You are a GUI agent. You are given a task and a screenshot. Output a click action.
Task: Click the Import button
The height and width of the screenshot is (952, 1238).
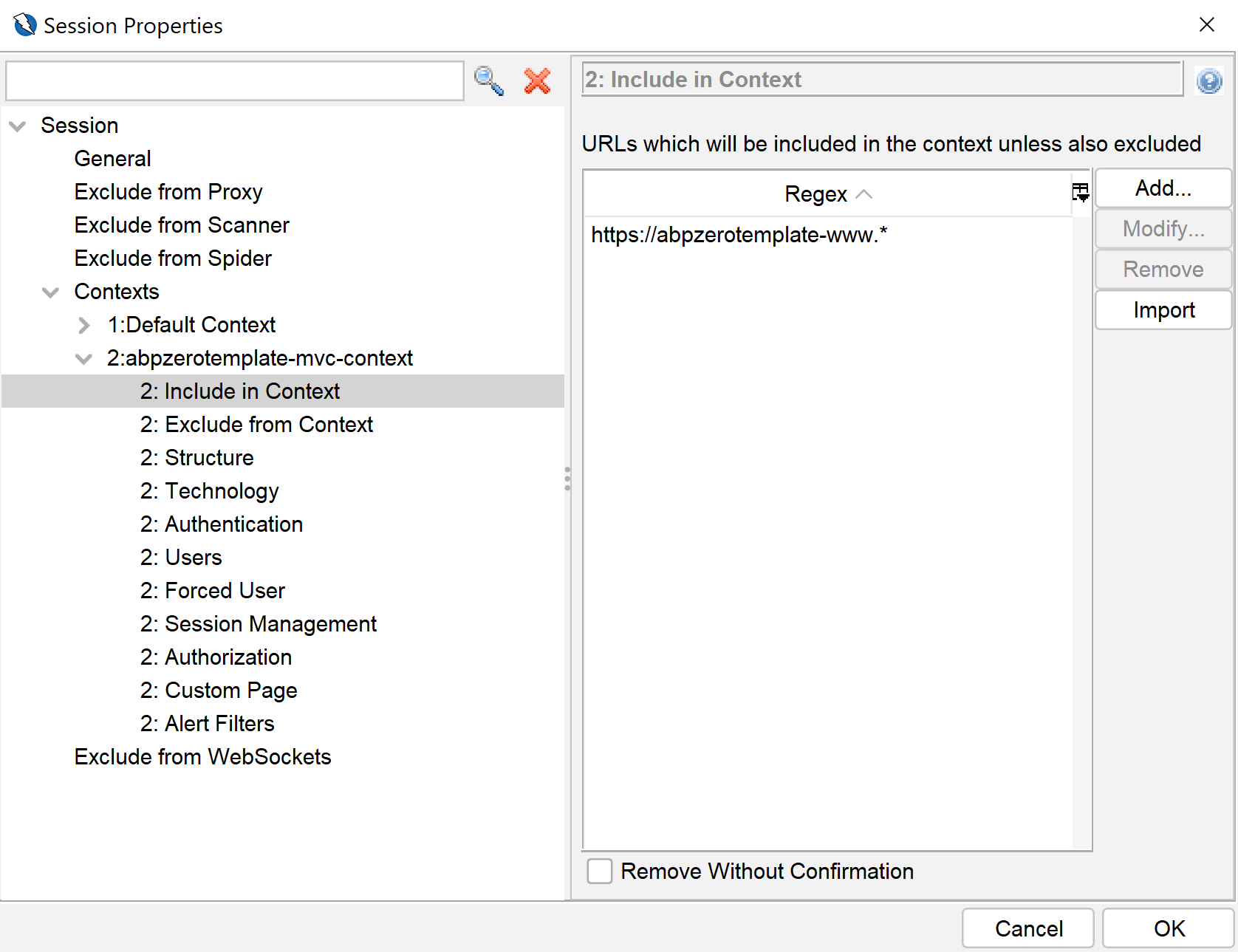[x=1163, y=310]
